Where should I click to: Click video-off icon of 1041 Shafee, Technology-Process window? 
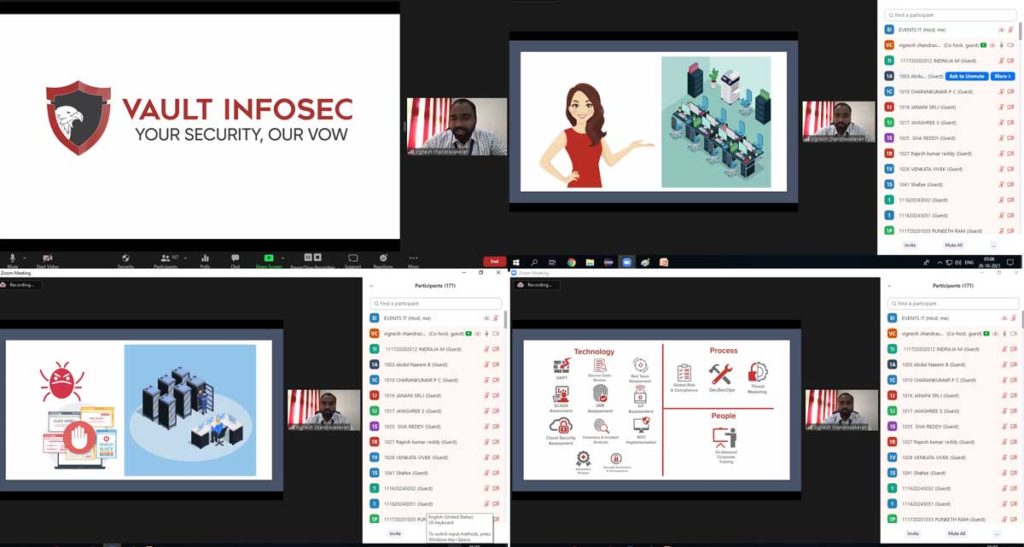click(x=1012, y=473)
